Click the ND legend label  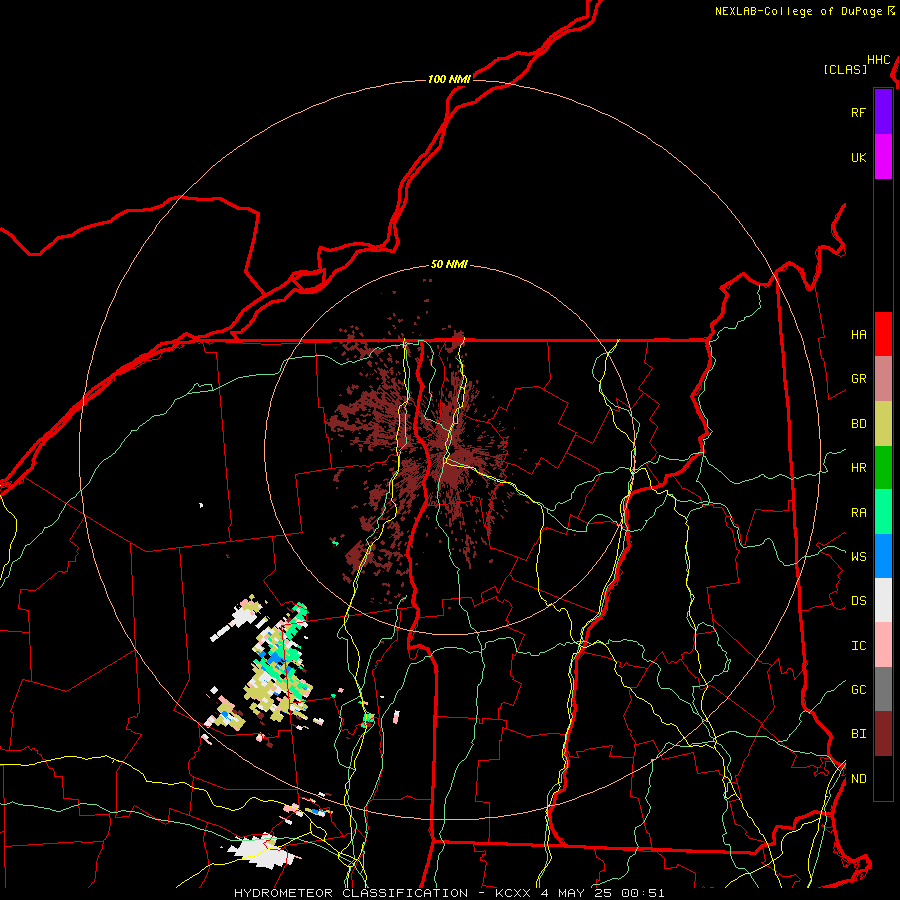pyautogui.click(x=858, y=778)
